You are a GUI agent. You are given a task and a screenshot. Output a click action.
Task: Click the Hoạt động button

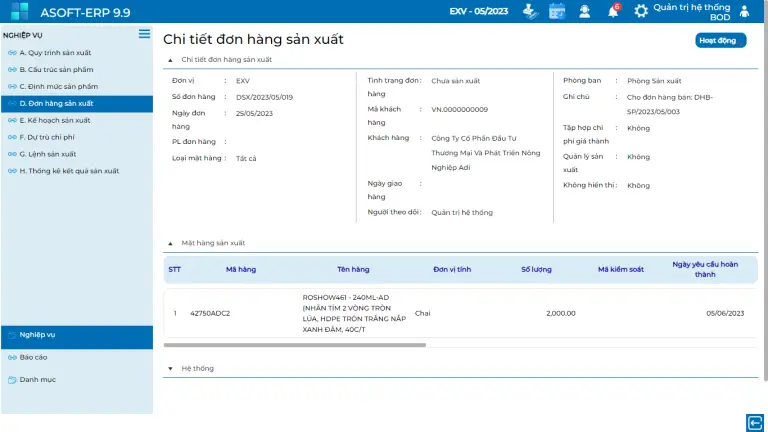(720, 41)
